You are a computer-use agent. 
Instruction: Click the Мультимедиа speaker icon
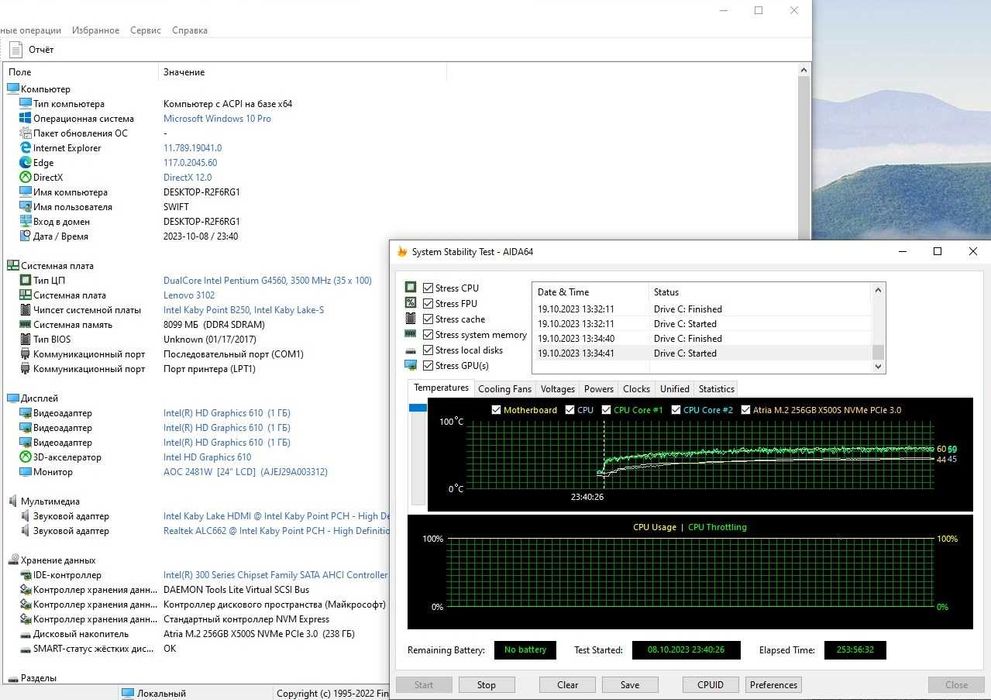[x=13, y=501]
